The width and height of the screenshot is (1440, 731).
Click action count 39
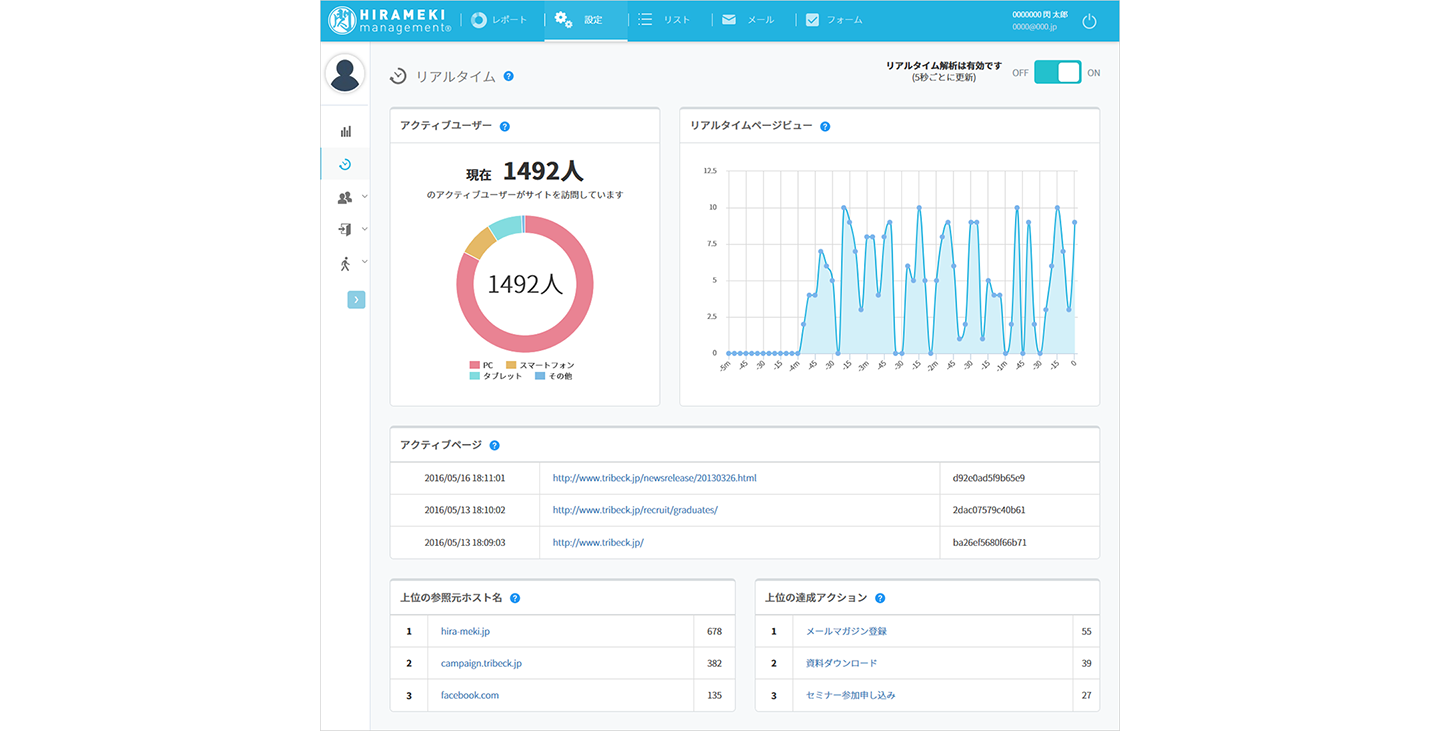(1086, 663)
